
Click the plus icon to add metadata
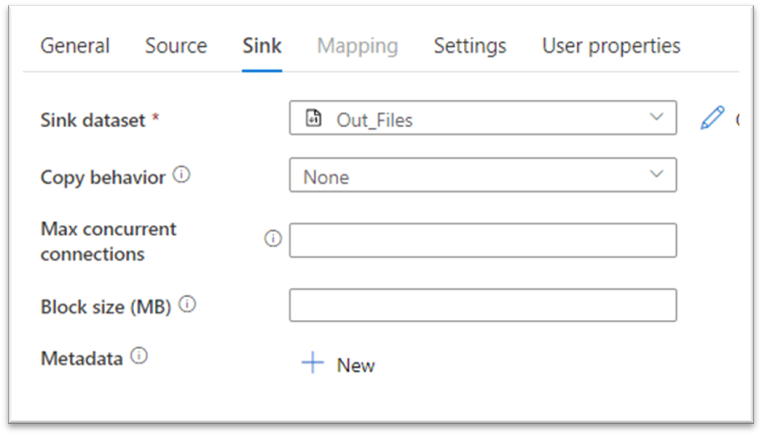(x=313, y=364)
